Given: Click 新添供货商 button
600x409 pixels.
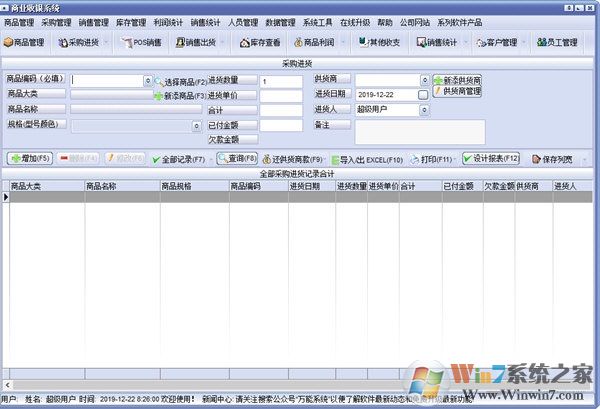Looking at the screenshot, I should pyautogui.click(x=457, y=80).
